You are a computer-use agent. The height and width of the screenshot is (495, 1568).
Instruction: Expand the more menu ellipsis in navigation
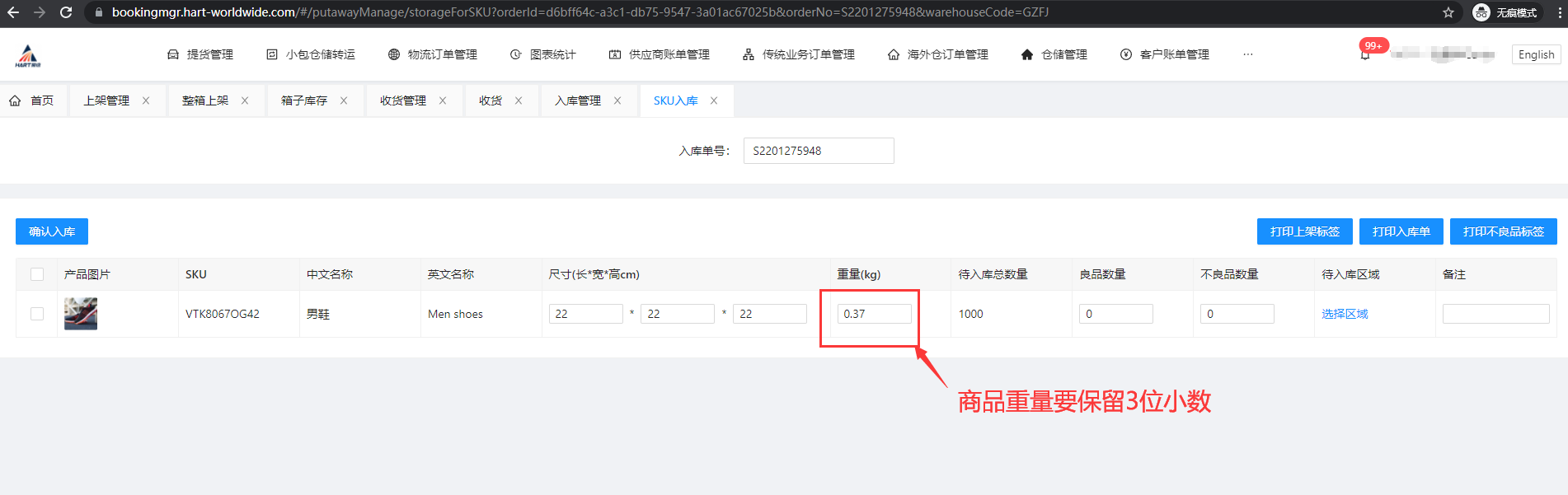tap(1248, 54)
